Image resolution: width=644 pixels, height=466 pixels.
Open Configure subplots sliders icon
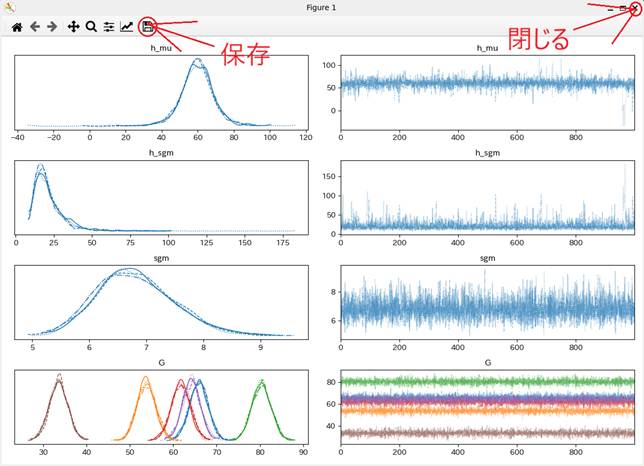click(x=109, y=28)
